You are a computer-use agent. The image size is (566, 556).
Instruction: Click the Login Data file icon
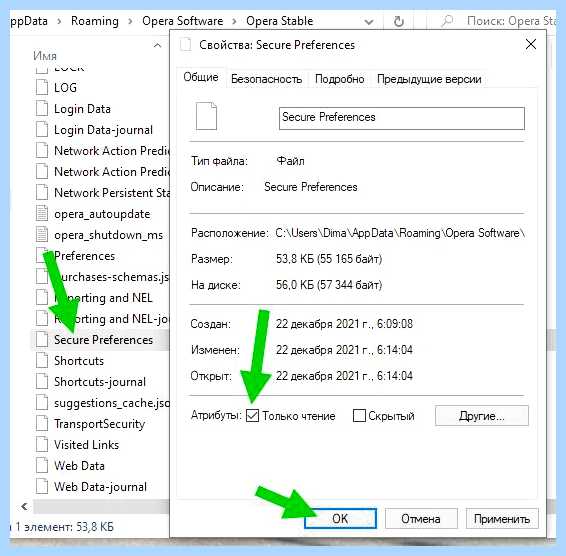click(42, 108)
